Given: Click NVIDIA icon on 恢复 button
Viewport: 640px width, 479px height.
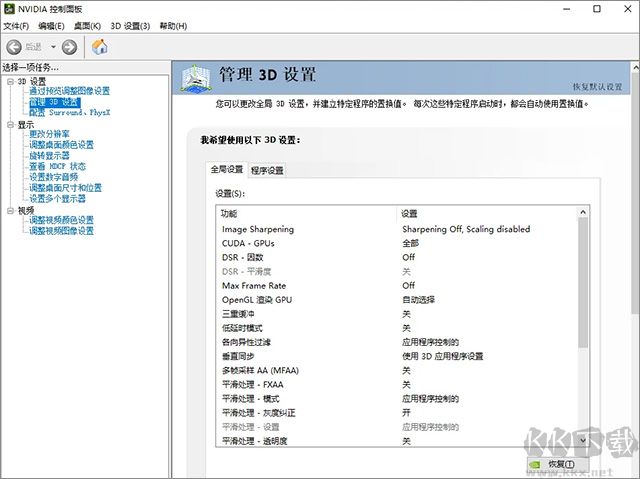Looking at the screenshot, I should coord(536,465).
